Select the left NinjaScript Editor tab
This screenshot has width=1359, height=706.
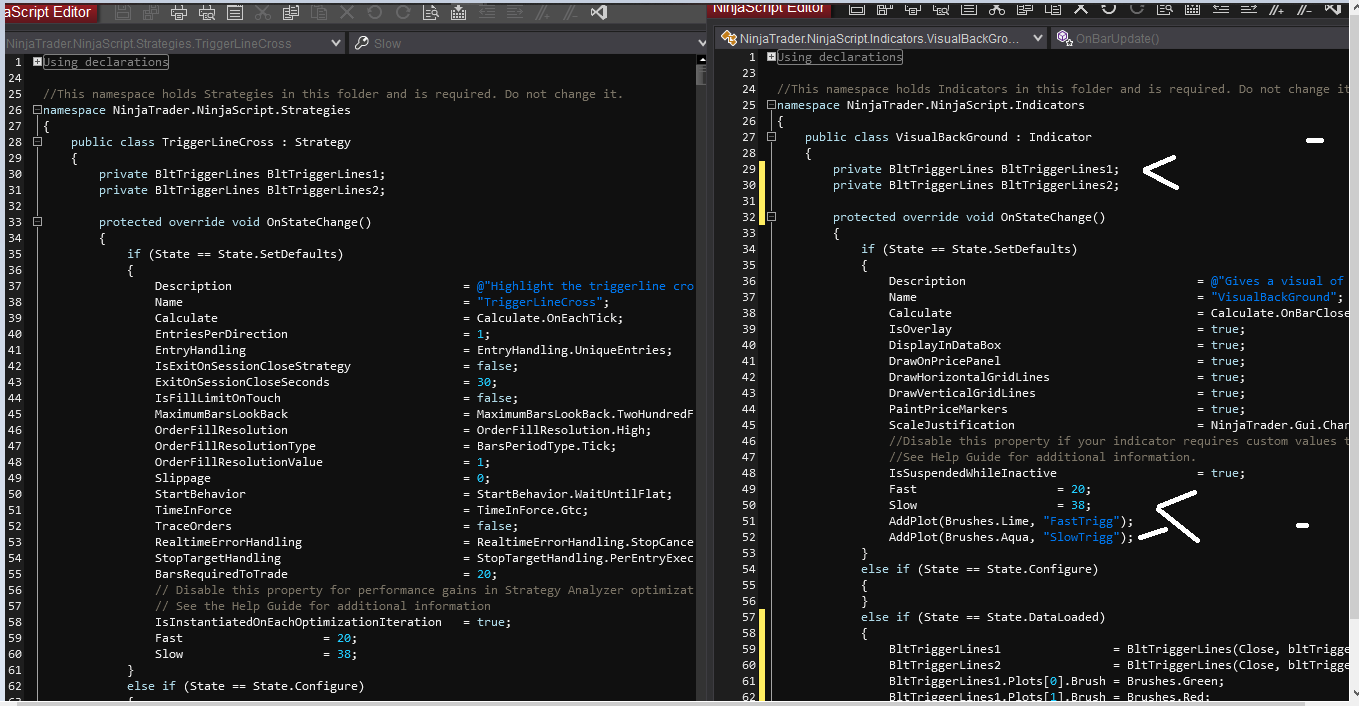[48, 12]
